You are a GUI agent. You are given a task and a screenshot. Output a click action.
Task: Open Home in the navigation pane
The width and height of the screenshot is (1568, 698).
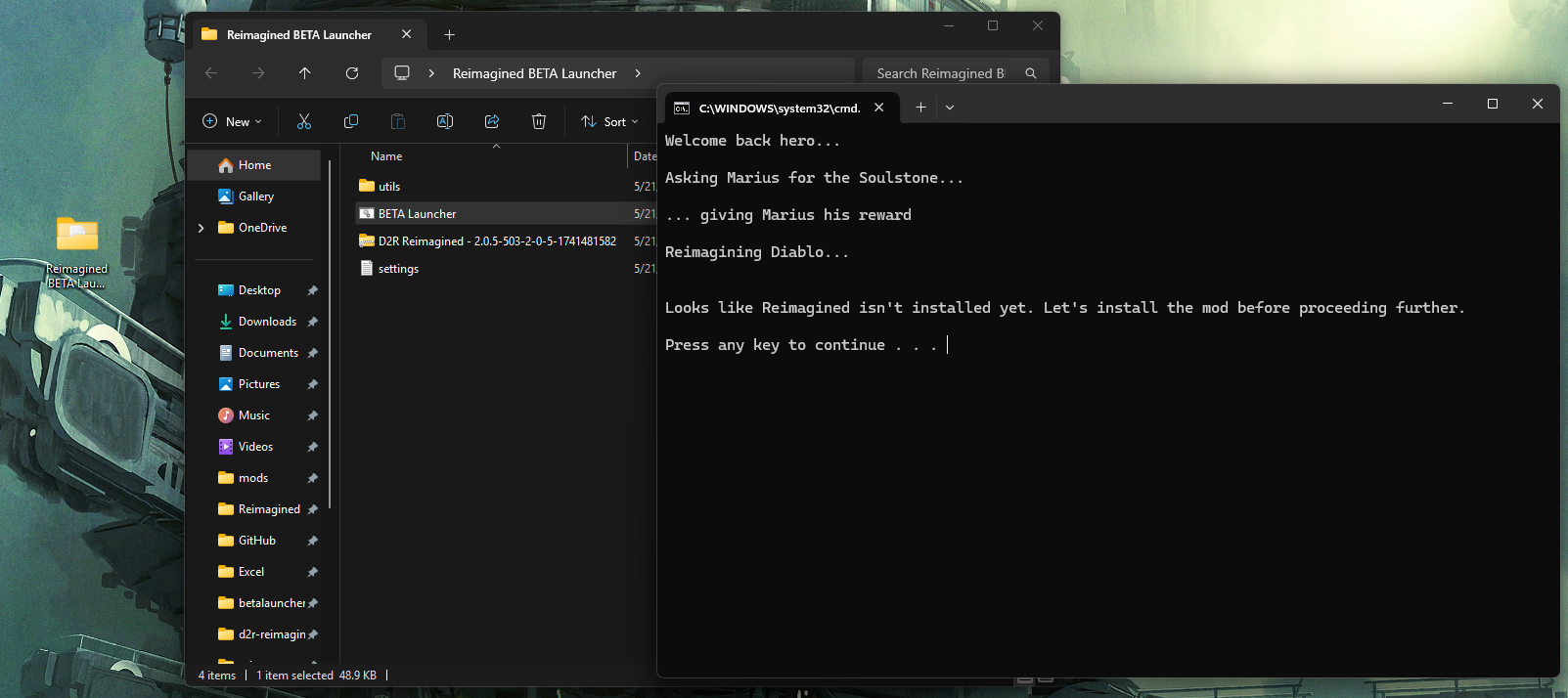[254, 165]
